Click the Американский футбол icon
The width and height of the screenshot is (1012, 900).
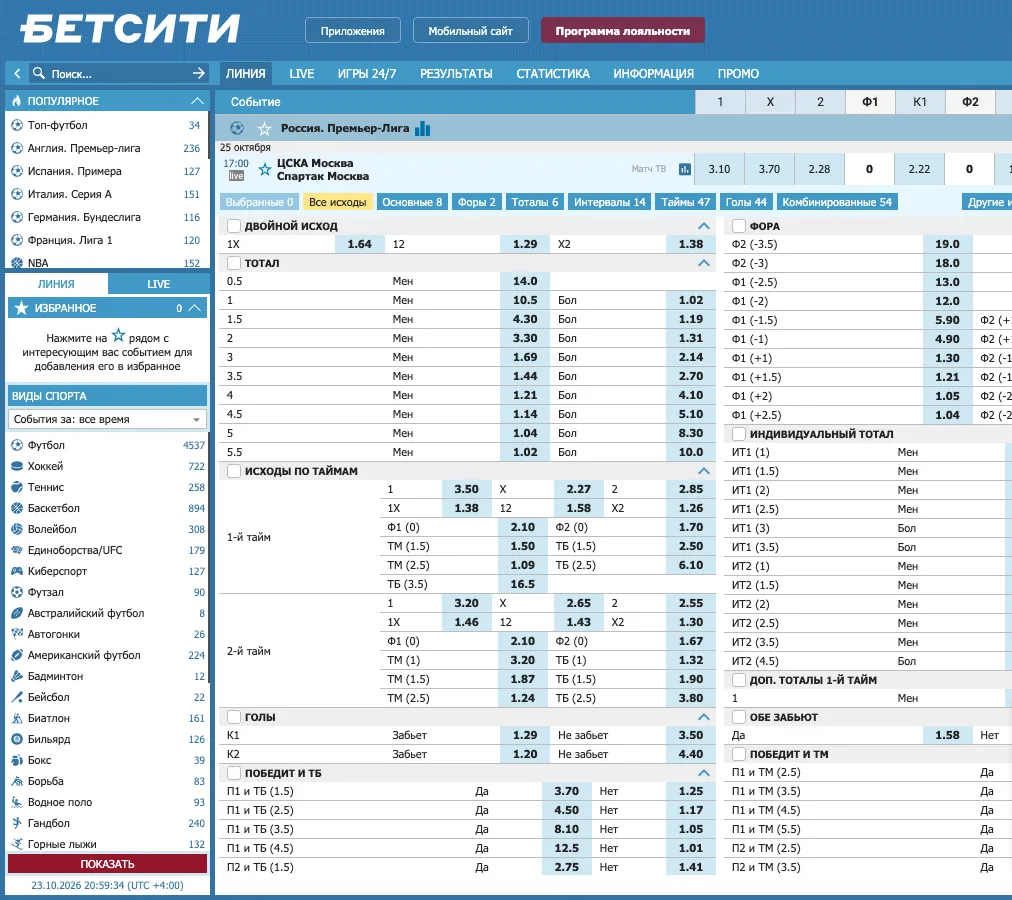click(17, 655)
